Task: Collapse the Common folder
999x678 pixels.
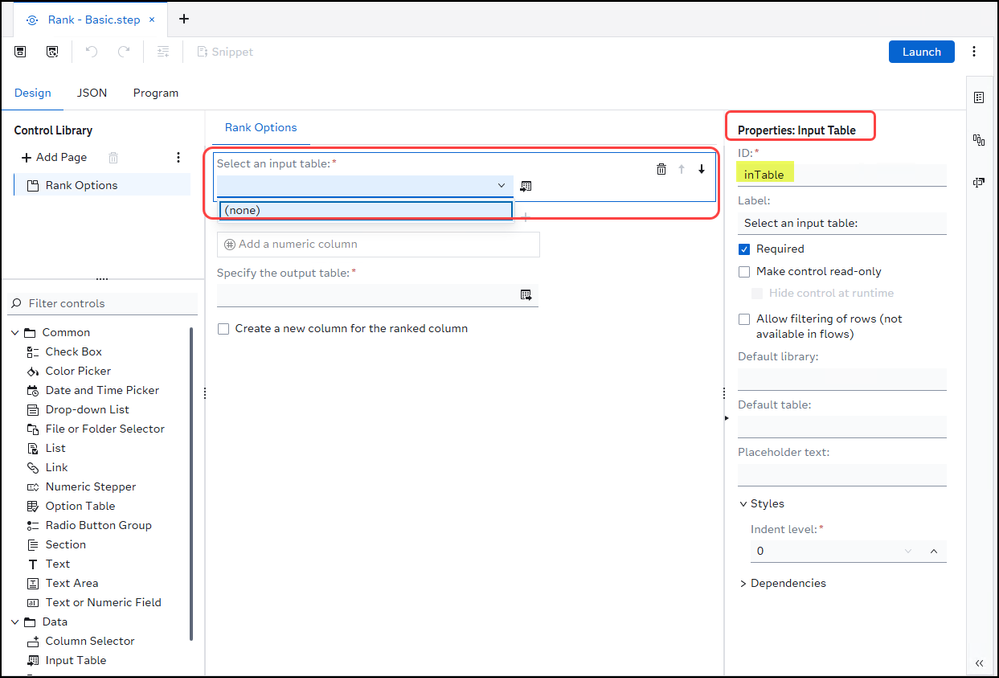Action: pos(15,333)
